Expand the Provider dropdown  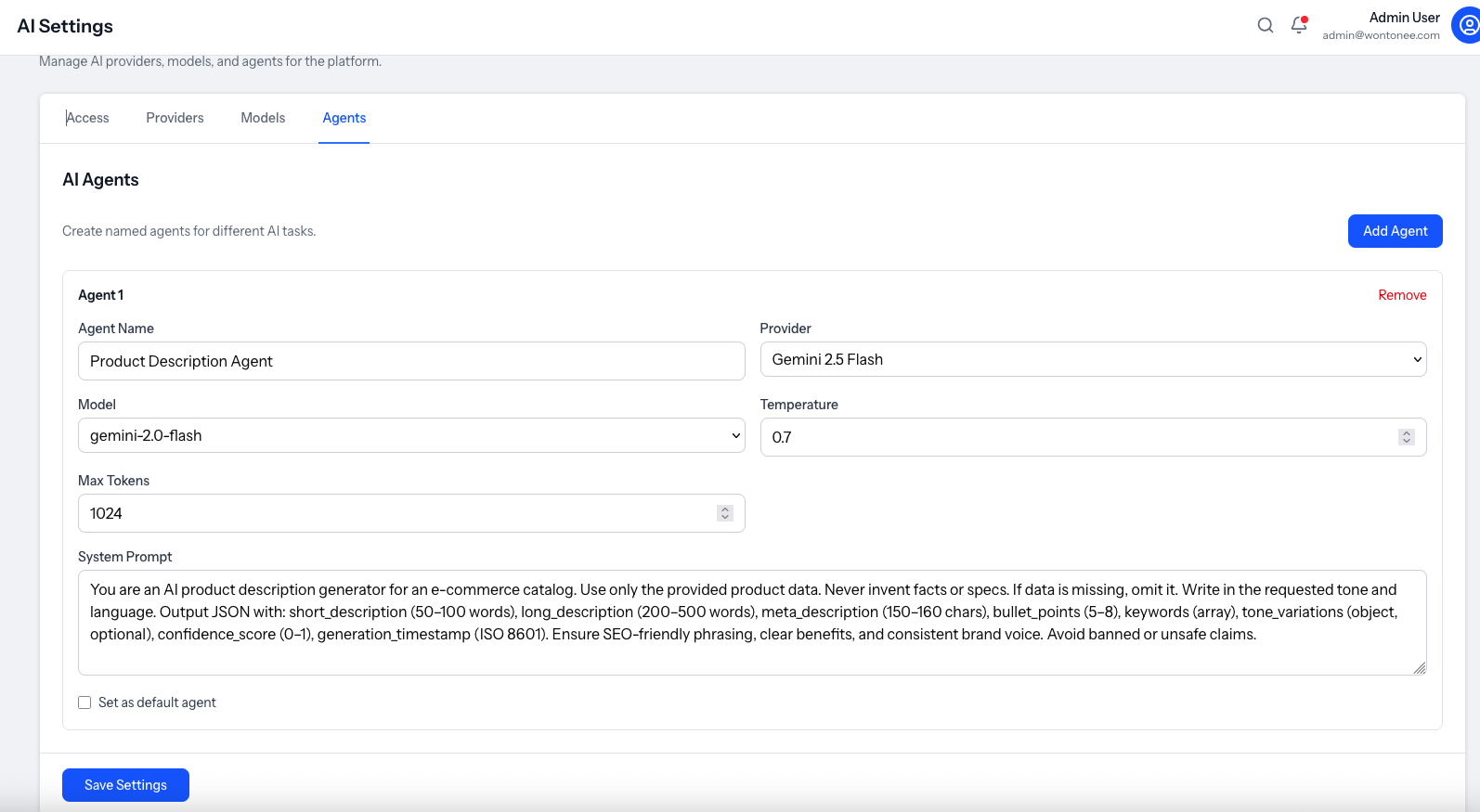pos(1092,359)
